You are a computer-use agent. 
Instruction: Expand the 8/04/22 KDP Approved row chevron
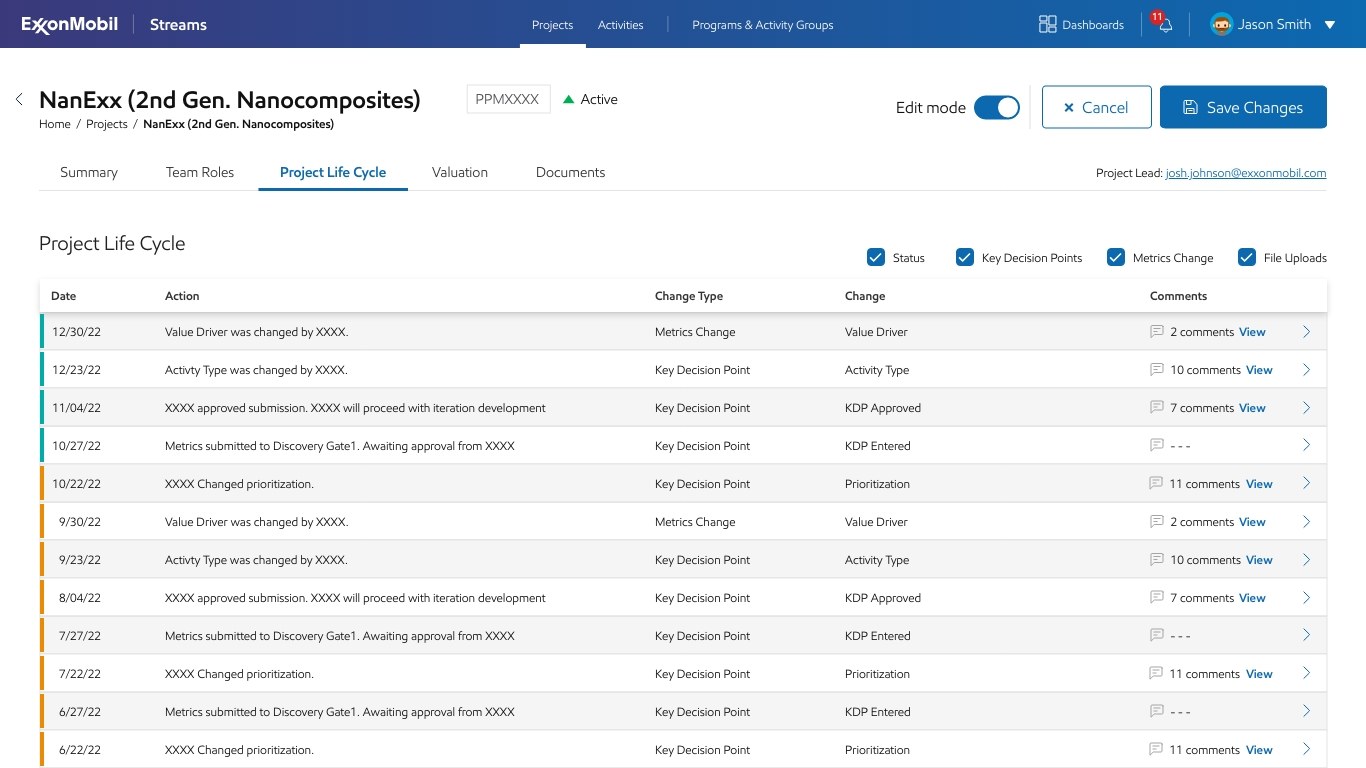click(1306, 597)
